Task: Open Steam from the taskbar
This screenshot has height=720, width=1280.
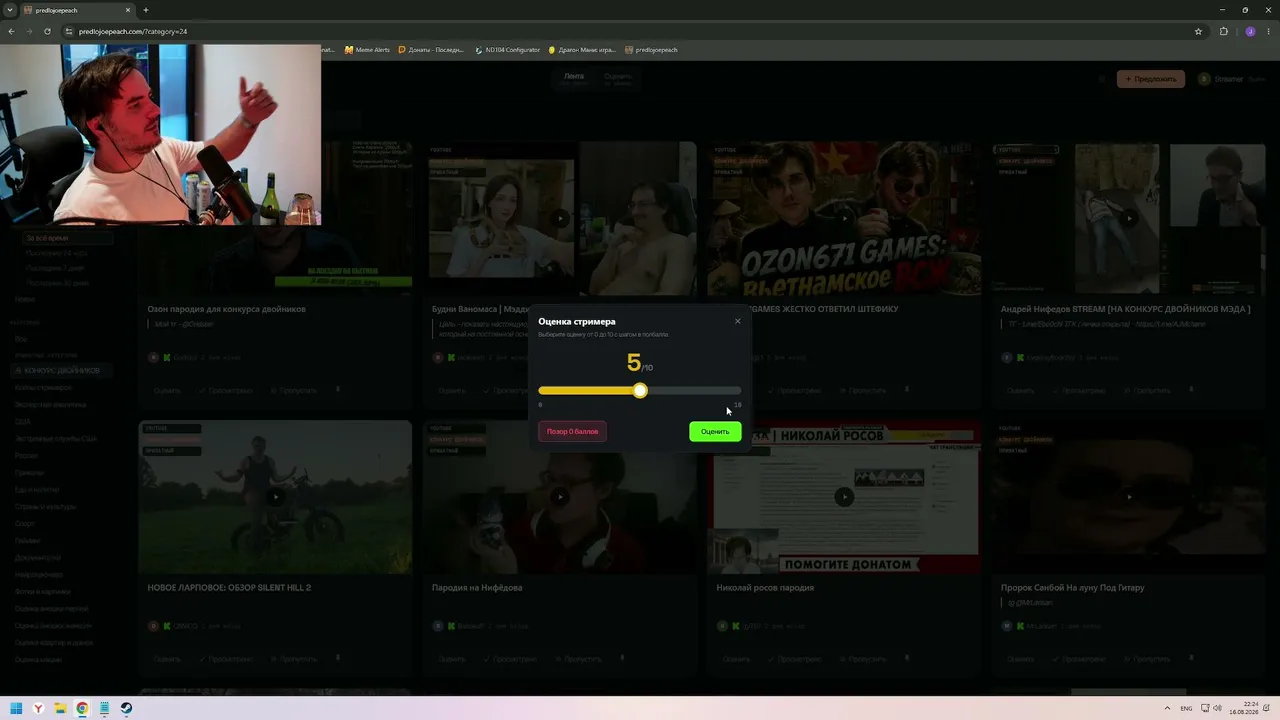Action: 126,708
